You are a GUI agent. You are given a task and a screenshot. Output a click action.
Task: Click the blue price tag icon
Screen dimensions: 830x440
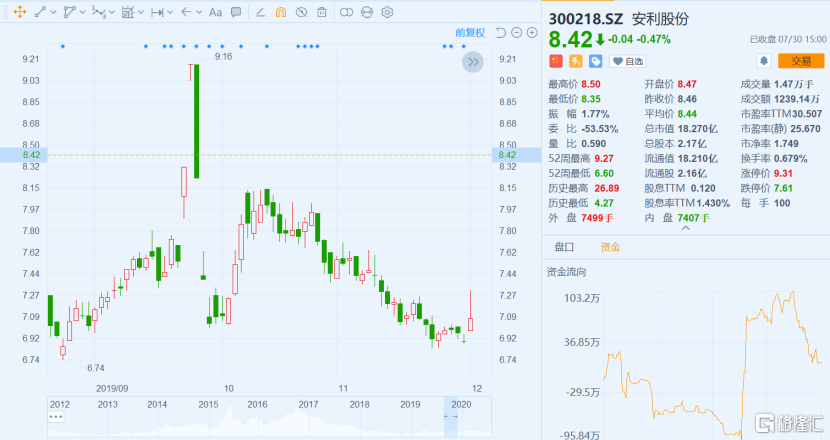[596, 61]
